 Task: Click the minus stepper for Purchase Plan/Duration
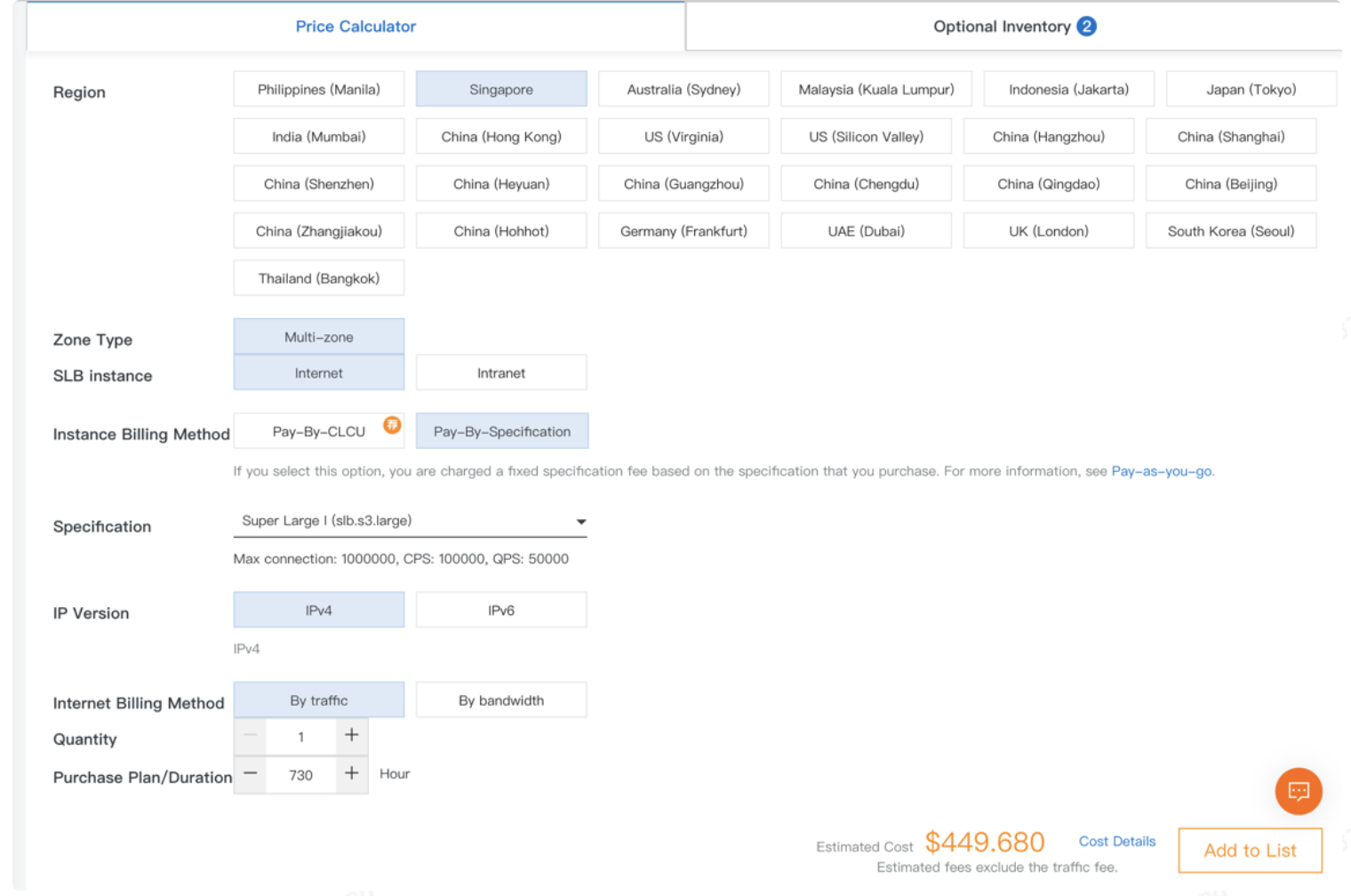pyautogui.click(x=250, y=774)
